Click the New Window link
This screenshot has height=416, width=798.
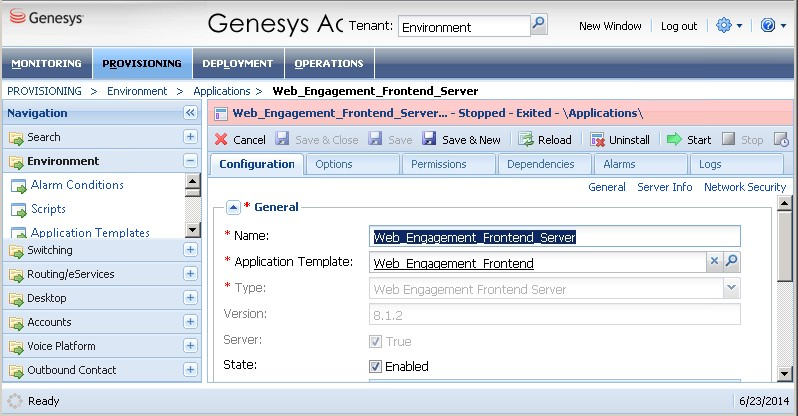(x=610, y=26)
